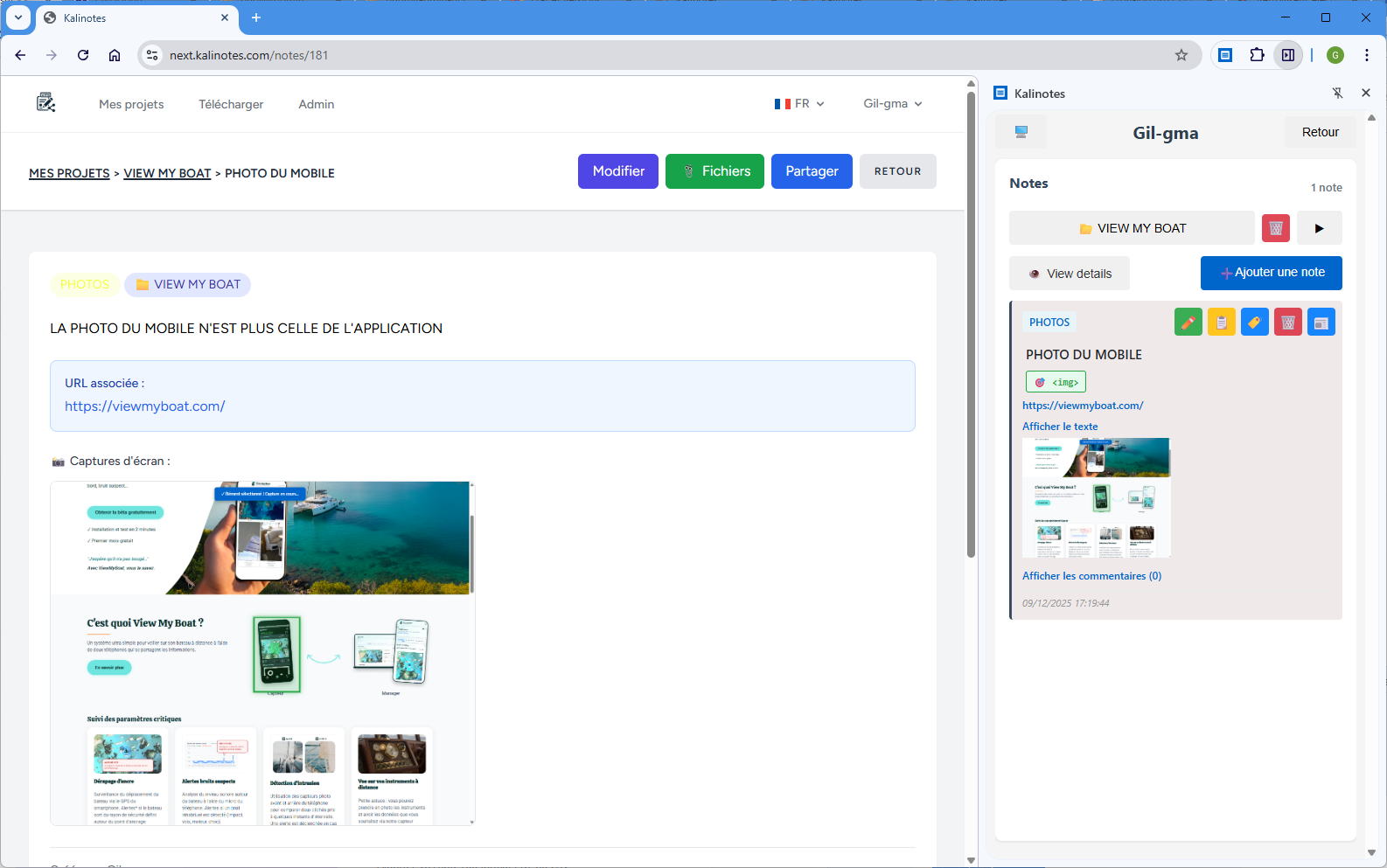Close the Kalinotes side panel

[1366, 93]
